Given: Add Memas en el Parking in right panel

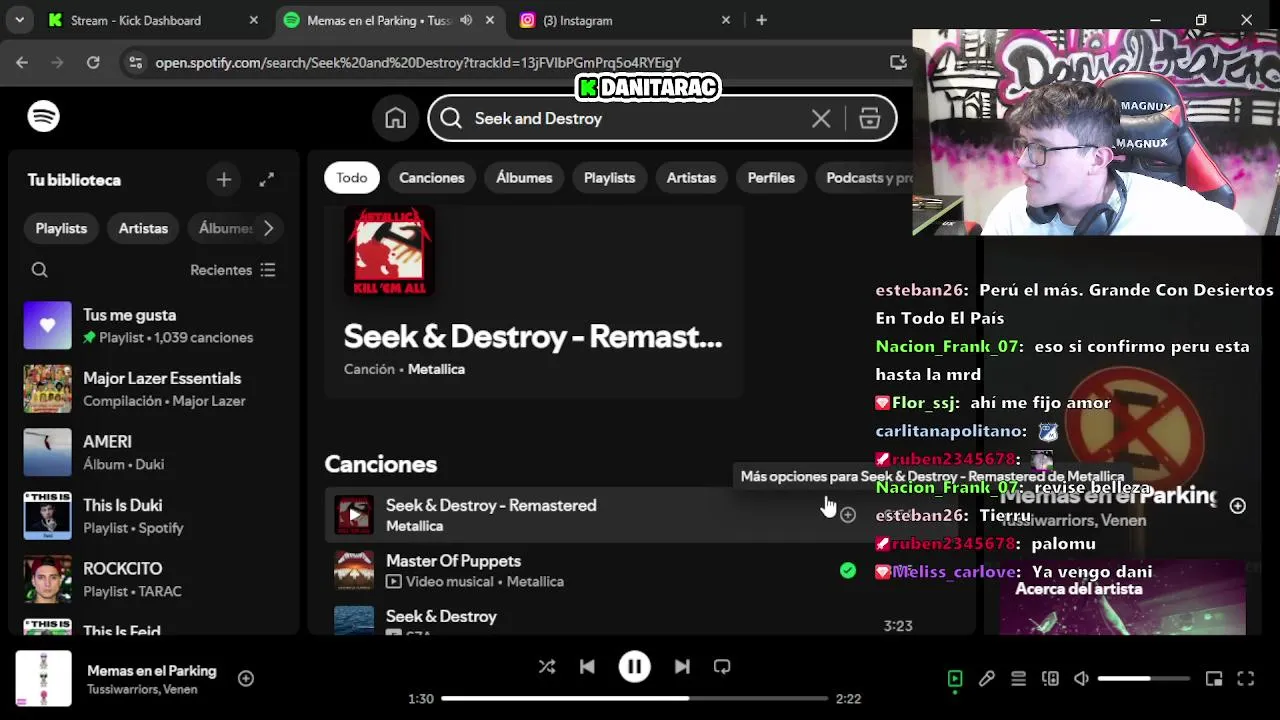Looking at the screenshot, I should pyautogui.click(x=1238, y=506).
